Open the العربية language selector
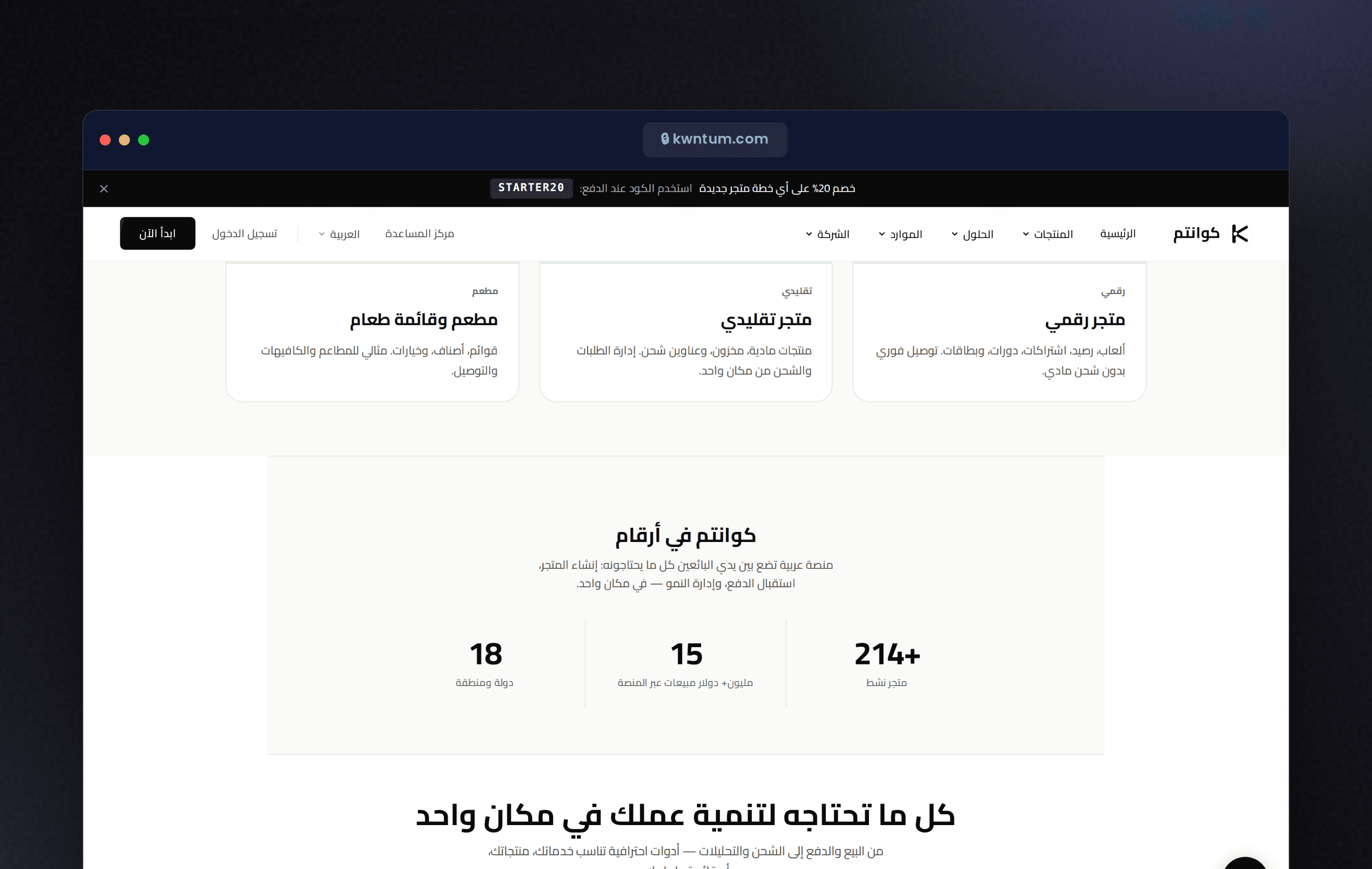Image resolution: width=1372 pixels, height=869 pixels. tap(339, 234)
